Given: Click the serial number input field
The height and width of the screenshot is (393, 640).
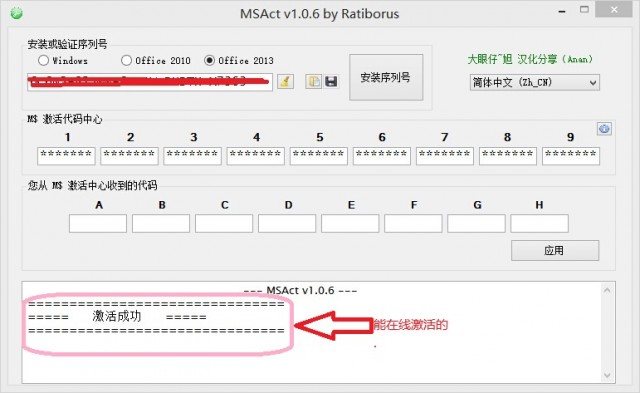Looking at the screenshot, I should [150, 82].
